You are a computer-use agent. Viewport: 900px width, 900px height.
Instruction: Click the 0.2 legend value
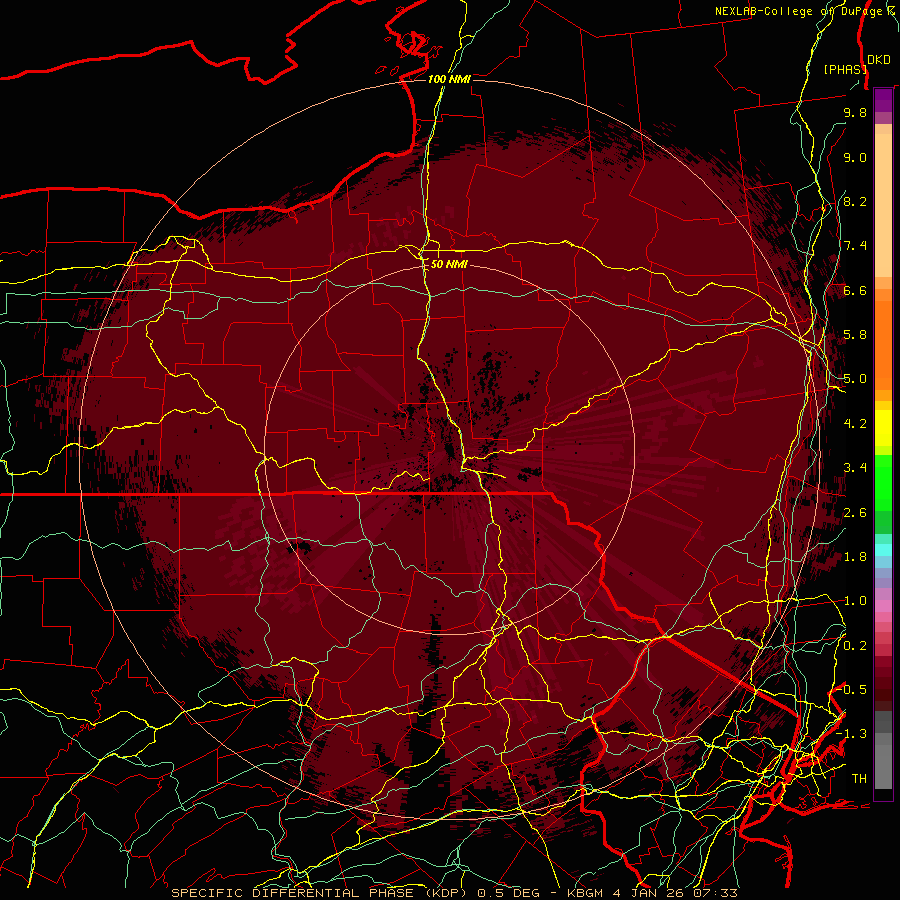click(x=855, y=646)
